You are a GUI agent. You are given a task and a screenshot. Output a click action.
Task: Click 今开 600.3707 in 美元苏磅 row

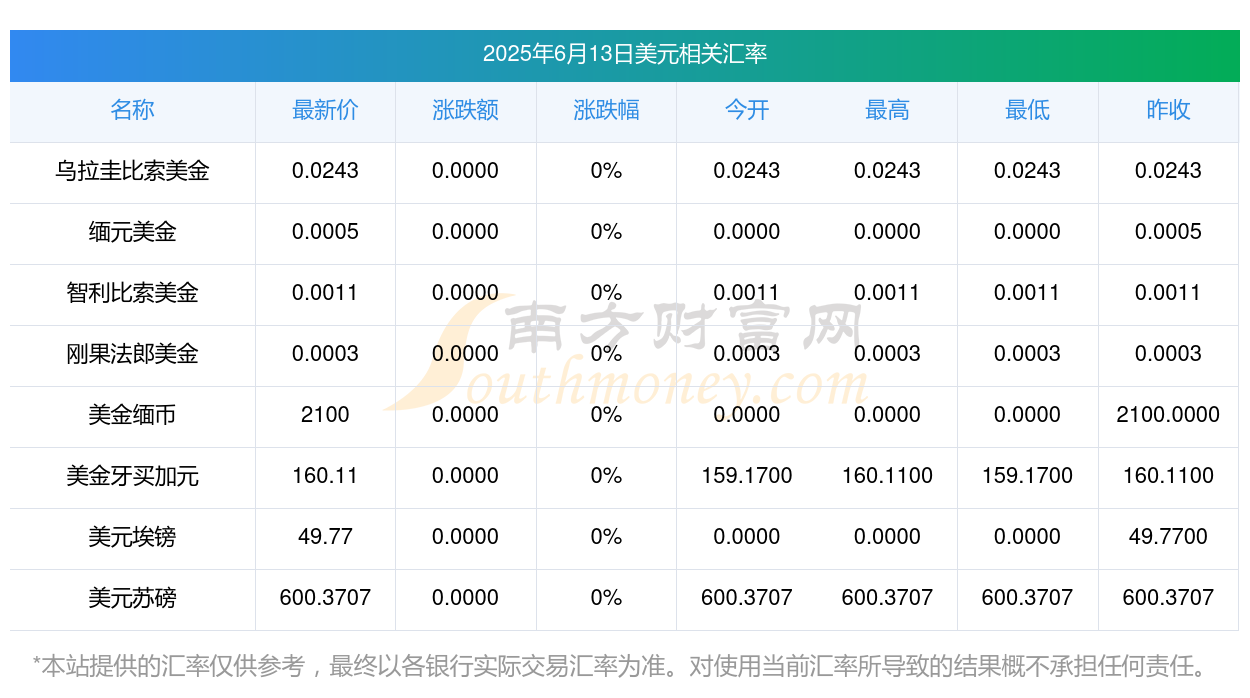747,598
